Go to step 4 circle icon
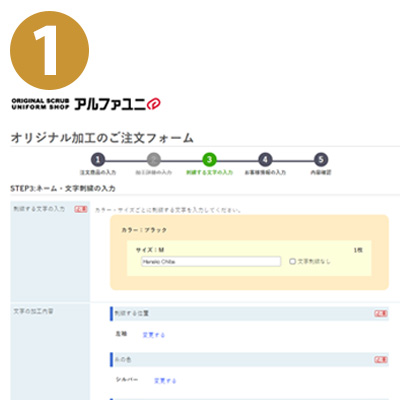 tap(265, 160)
